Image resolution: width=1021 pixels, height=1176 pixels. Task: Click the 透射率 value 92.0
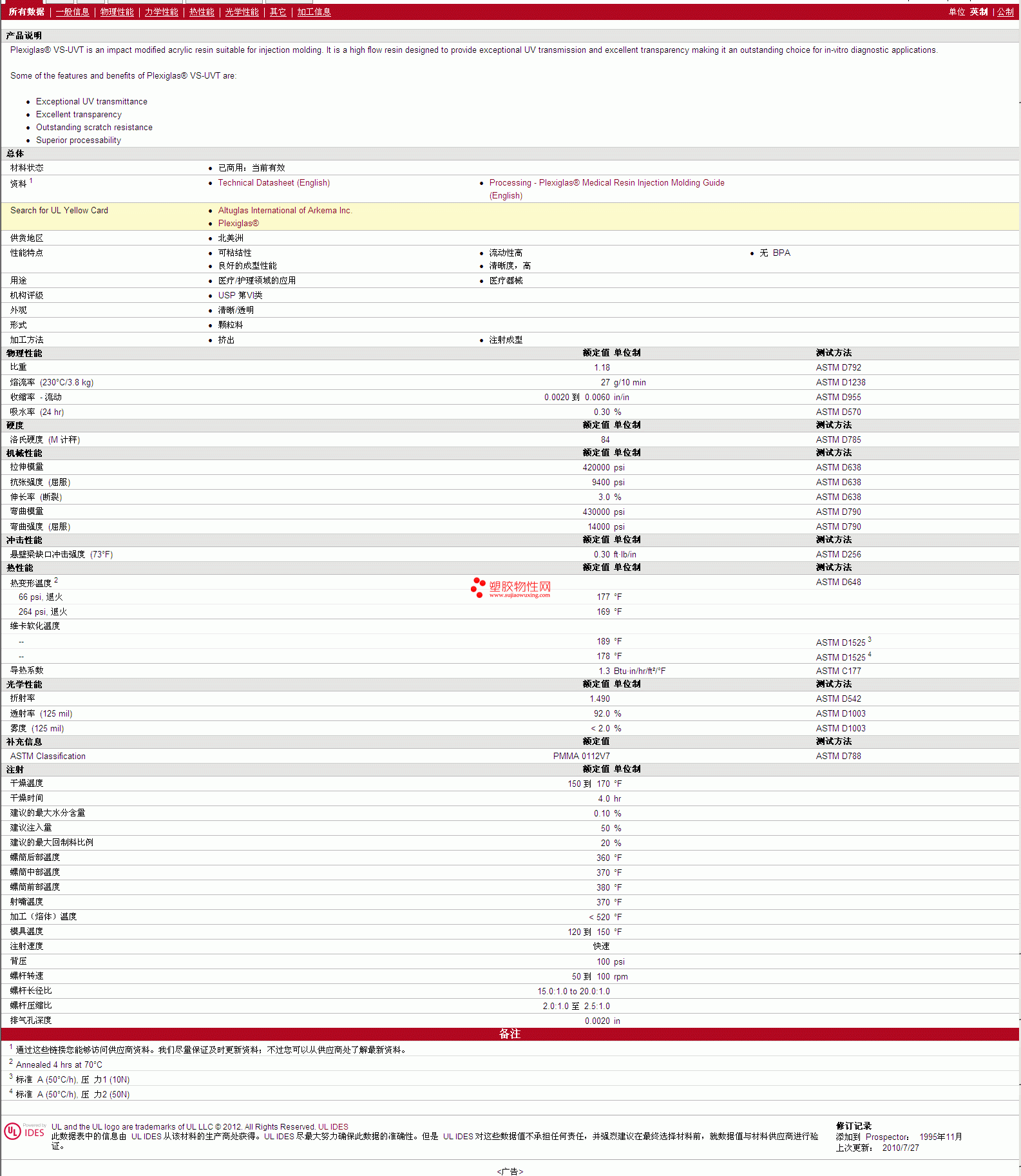pyautogui.click(x=602, y=714)
